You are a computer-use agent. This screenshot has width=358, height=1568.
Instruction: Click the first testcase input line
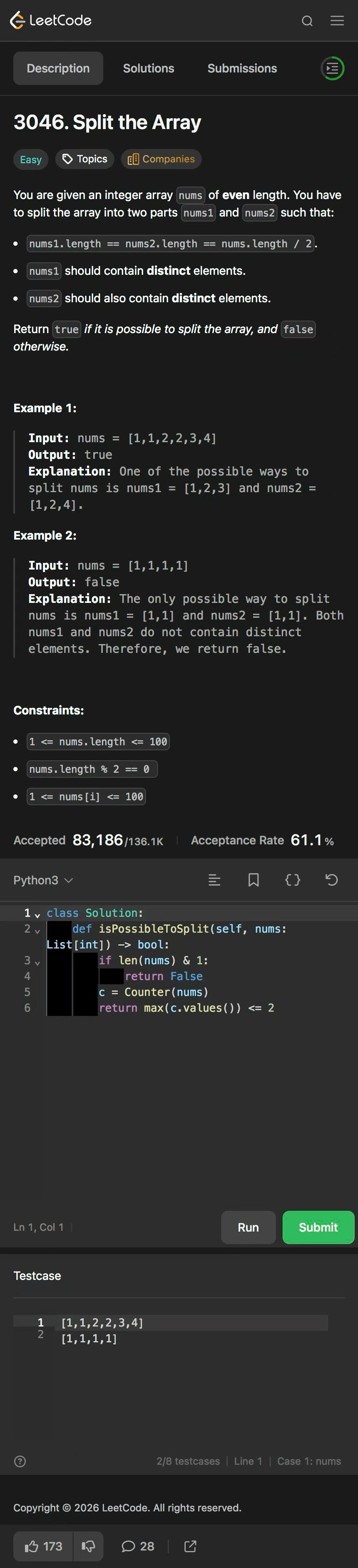102,1322
